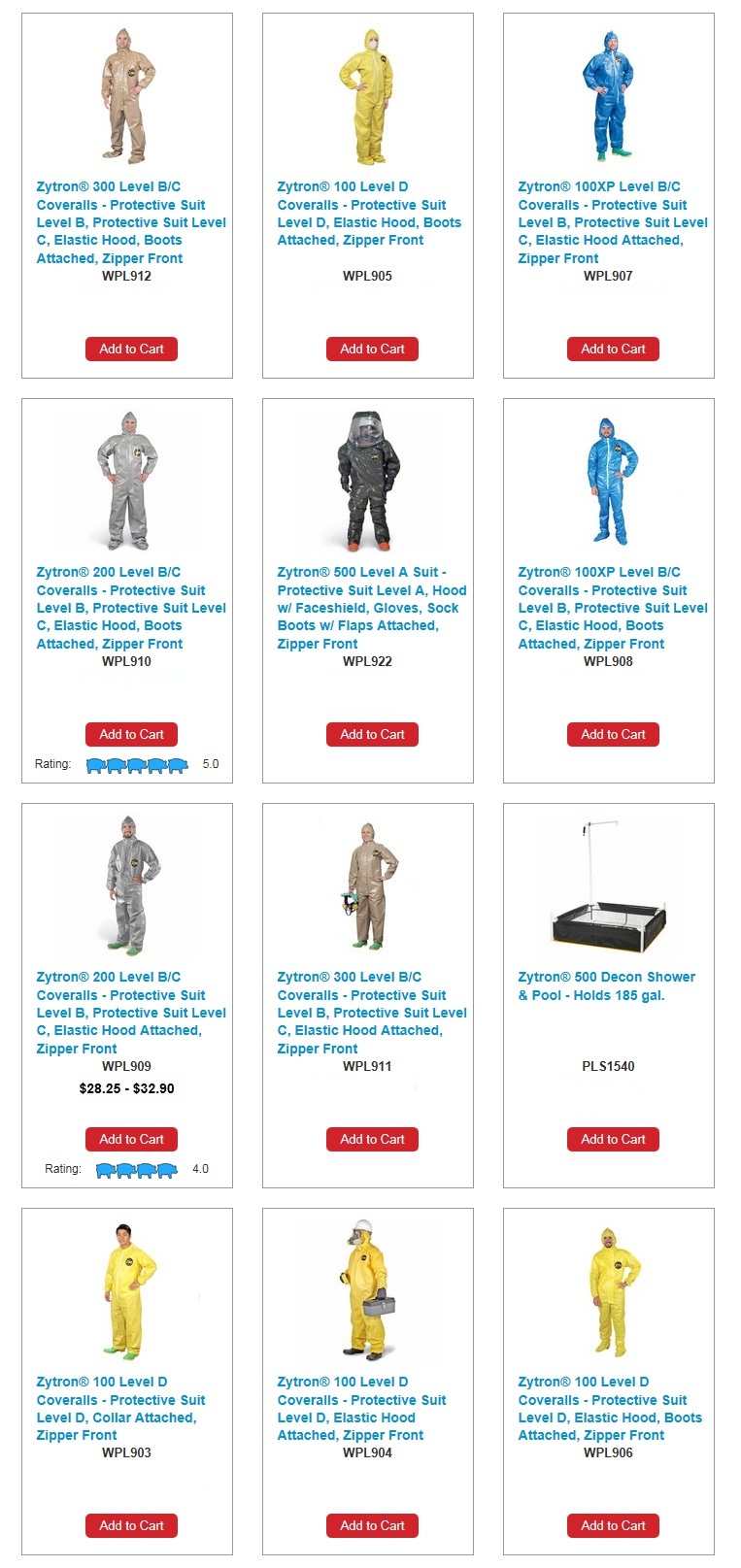Add WPL909 Zytron 200 suit to cart
741x1568 pixels.
(x=131, y=1140)
